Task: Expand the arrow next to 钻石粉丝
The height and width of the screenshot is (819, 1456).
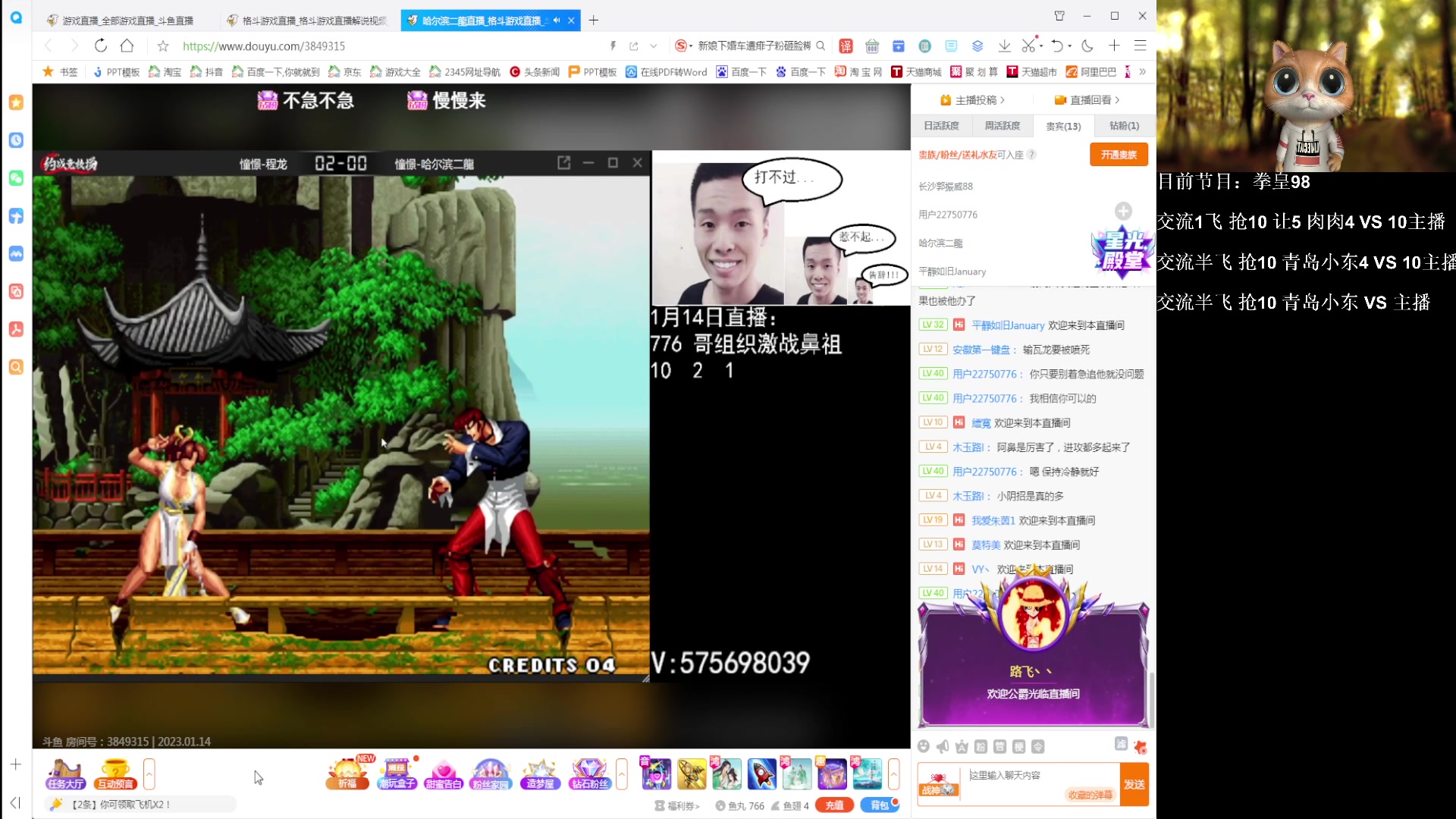Action: point(622,774)
